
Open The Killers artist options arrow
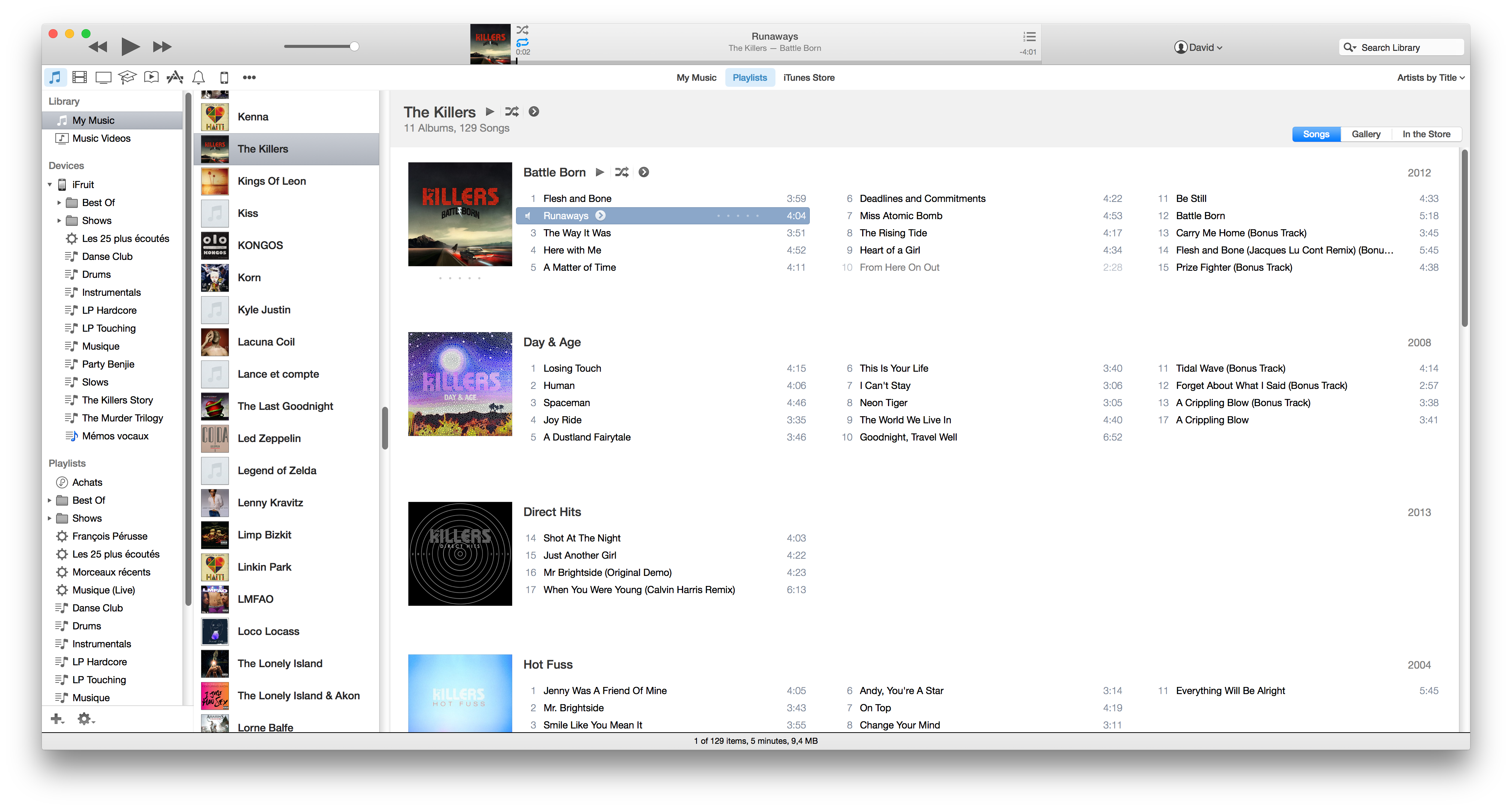click(x=534, y=111)
